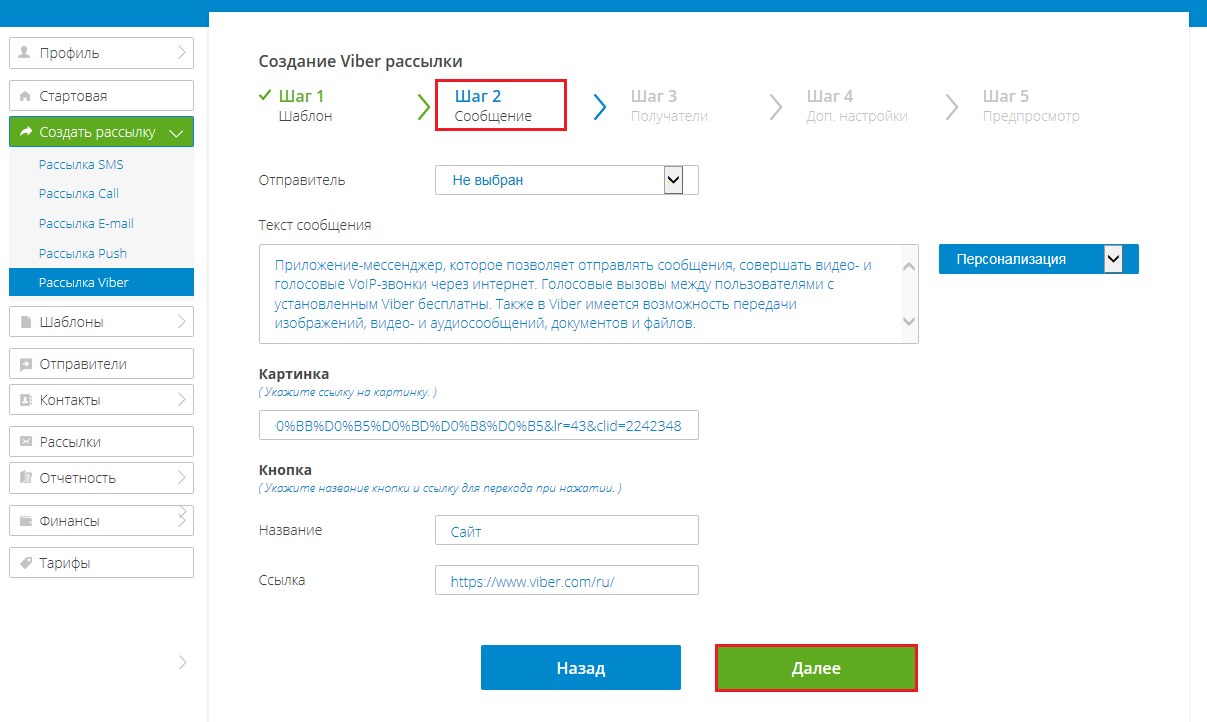Click the "Отправитель" label
Image resolution: width=1207 pixels, height=722 pixels.
coord(302,180)
